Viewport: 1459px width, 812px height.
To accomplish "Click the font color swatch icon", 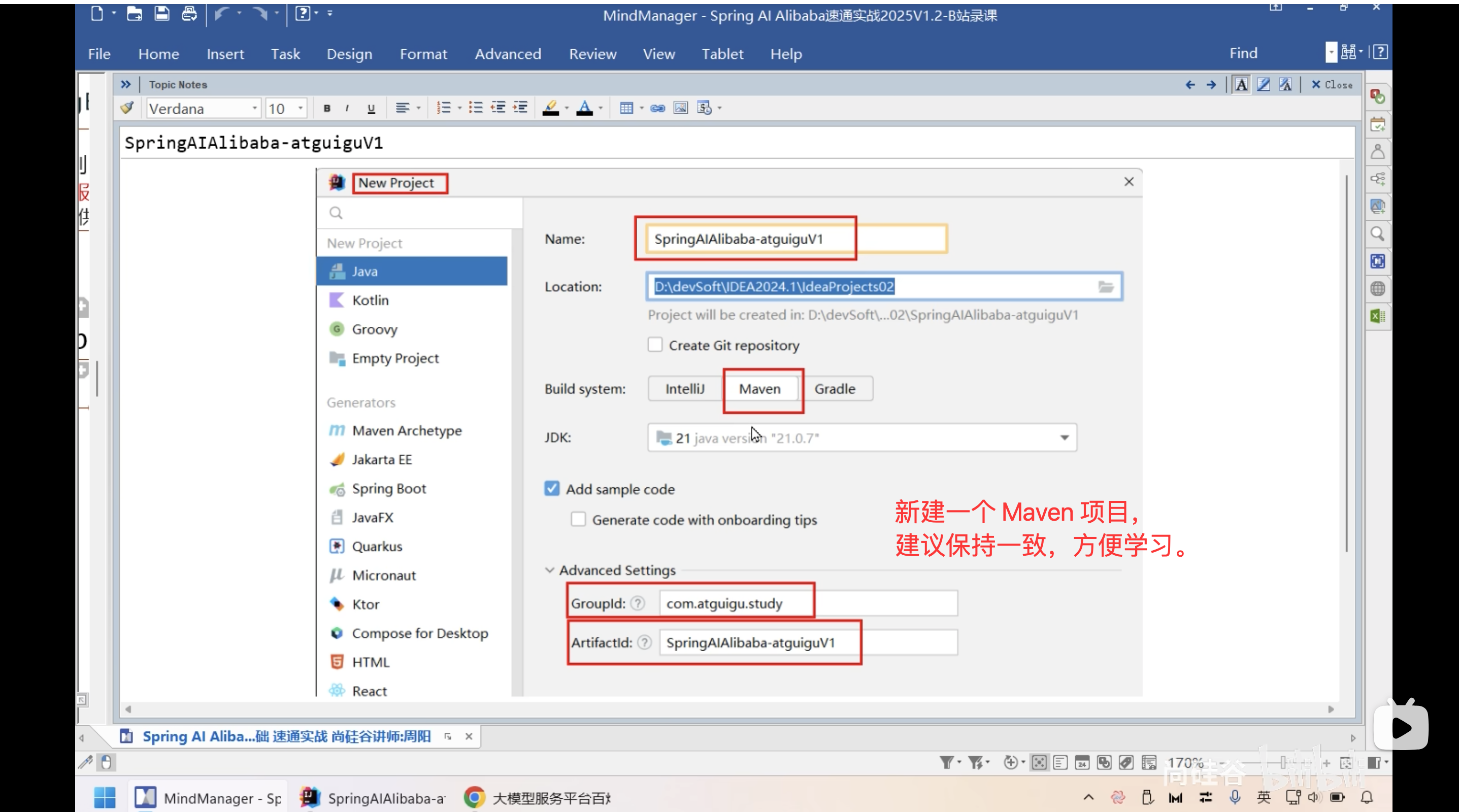I will click(584, 108).
